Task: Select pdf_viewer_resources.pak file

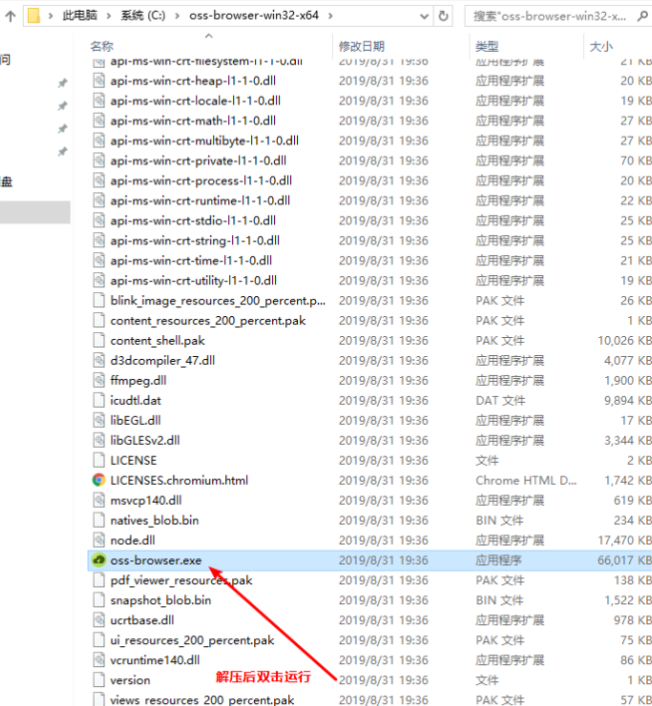Action: [x=181, y=580]
